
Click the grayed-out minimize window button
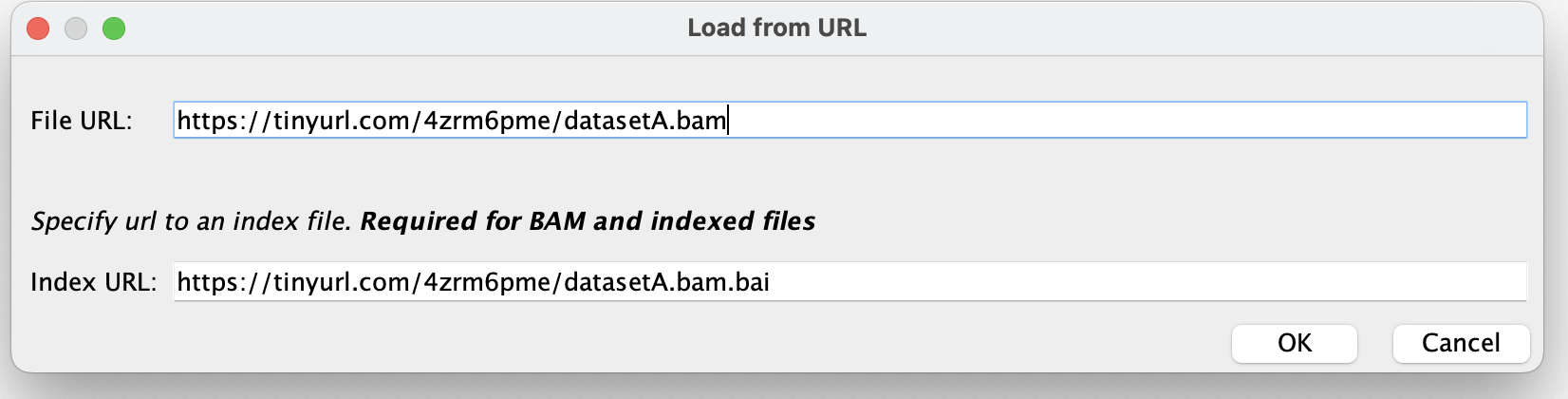tap(76, 28)
